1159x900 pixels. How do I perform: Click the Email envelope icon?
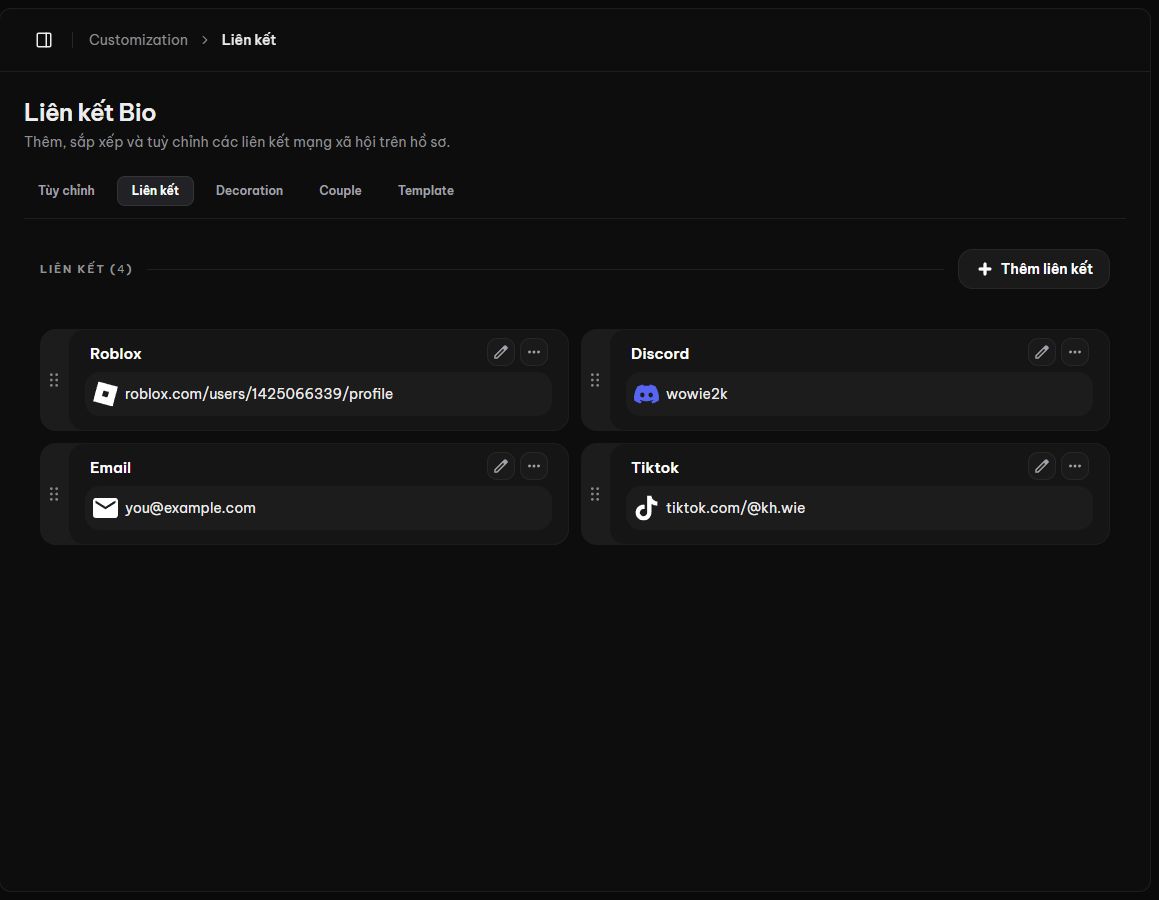(105, 508)
